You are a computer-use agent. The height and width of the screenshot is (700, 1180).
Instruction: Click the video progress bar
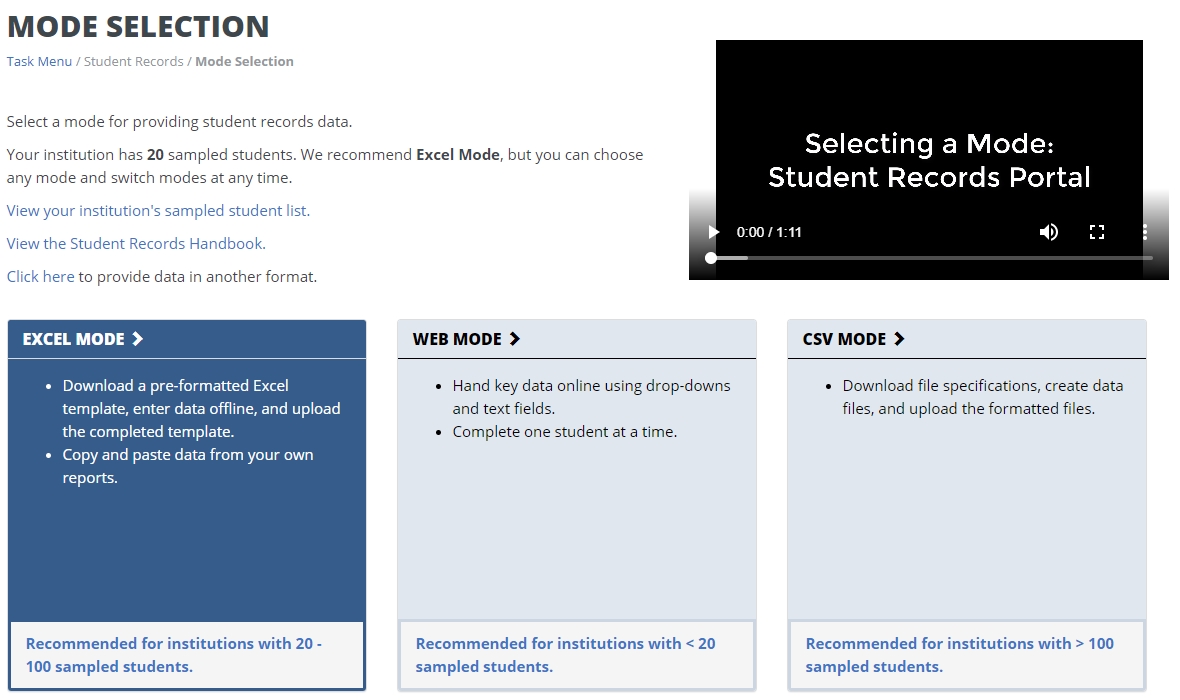coord(930,258)
